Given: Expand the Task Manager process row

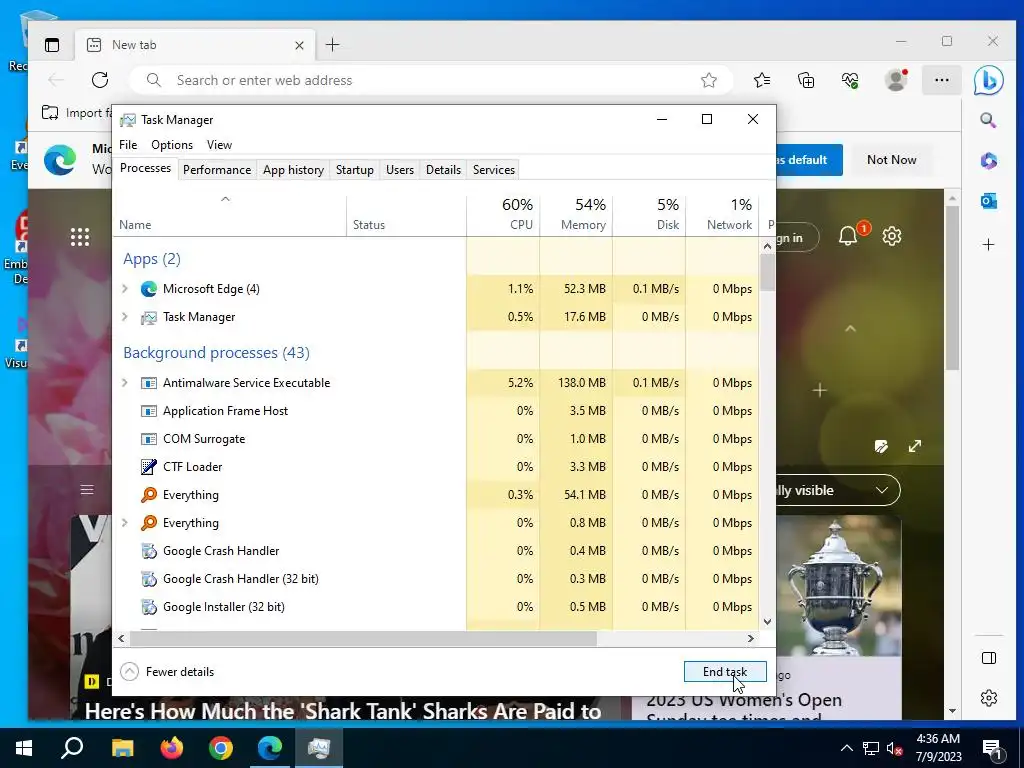Looking at the screenshot, I should (125, 317).
